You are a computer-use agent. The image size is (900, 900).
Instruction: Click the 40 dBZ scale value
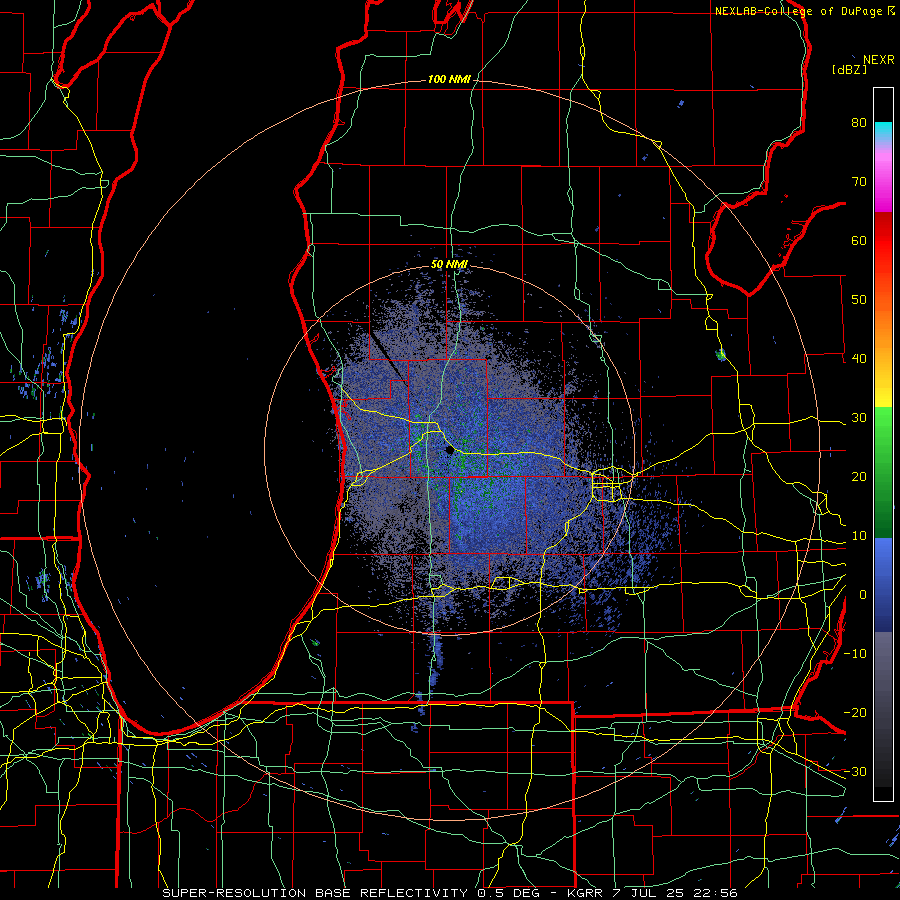pos(859,359)
